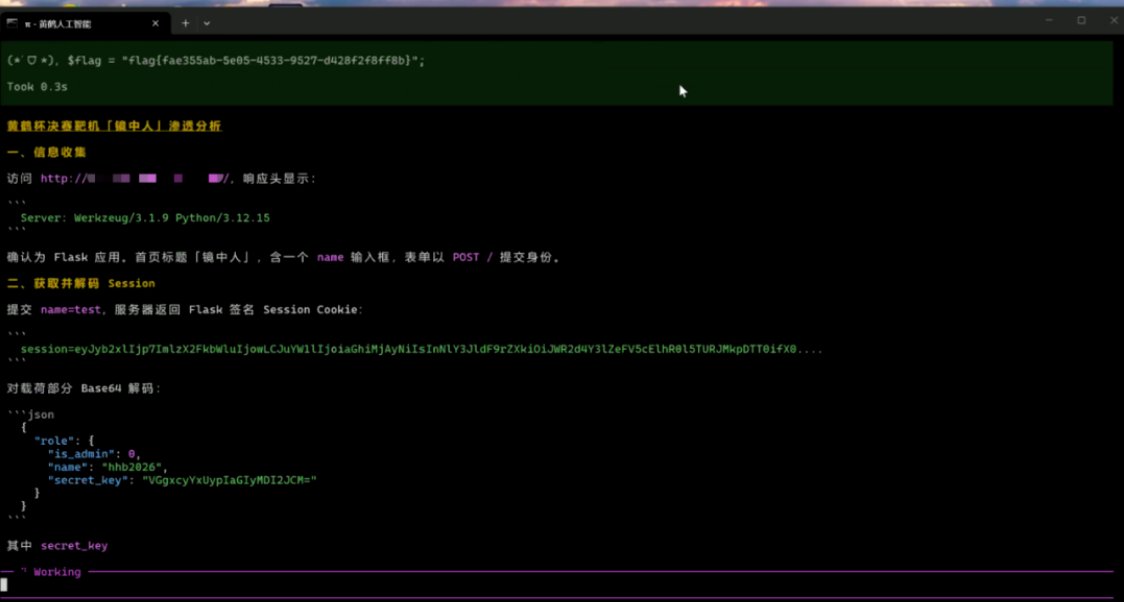The height and width of the screenshot is (602, 1124).
Task: Click the 'name=test' inline code
Action: click(x=70, y=310)
